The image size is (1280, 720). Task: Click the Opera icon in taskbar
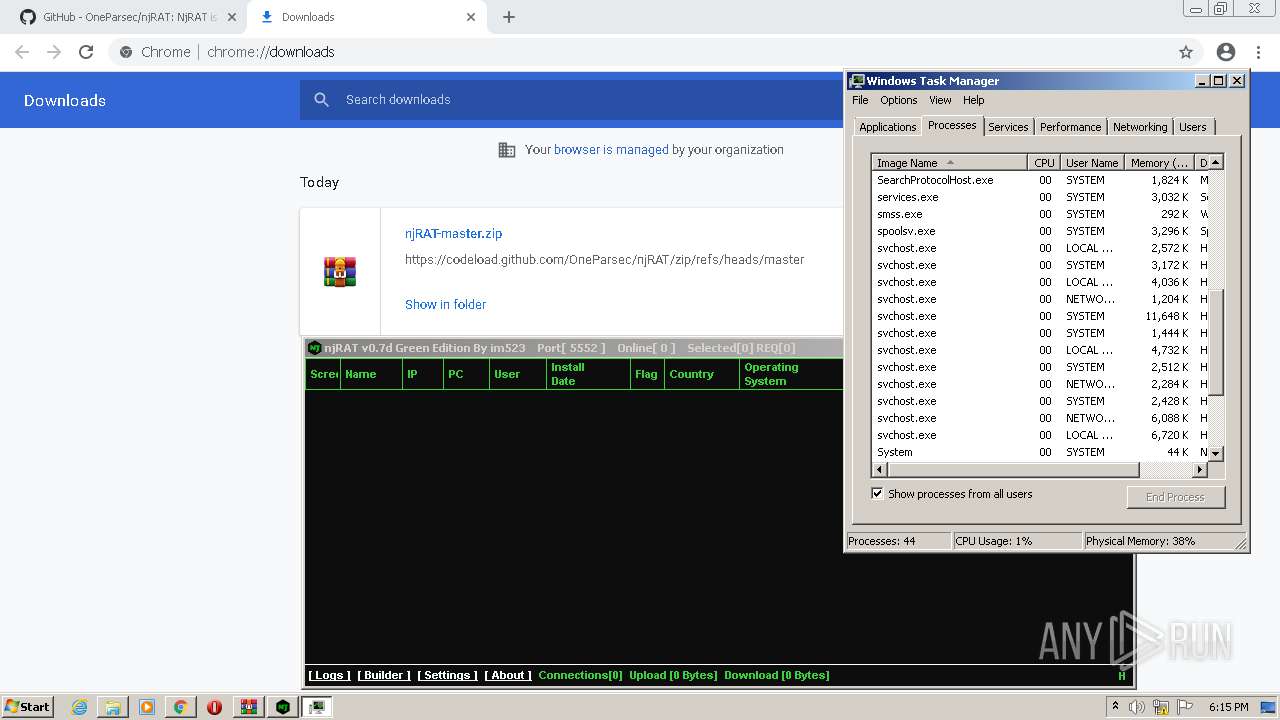click(214, 707)
